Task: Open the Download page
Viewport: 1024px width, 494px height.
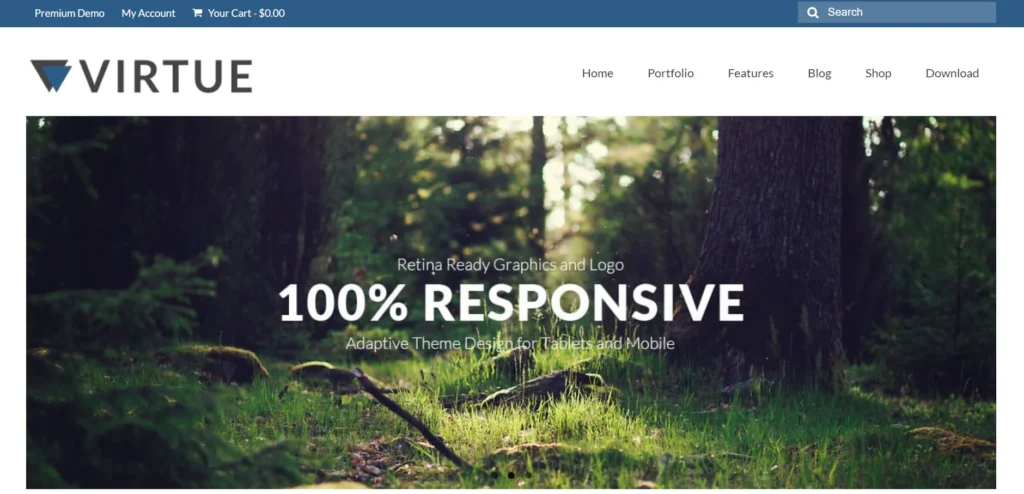Action: (951, 73)
